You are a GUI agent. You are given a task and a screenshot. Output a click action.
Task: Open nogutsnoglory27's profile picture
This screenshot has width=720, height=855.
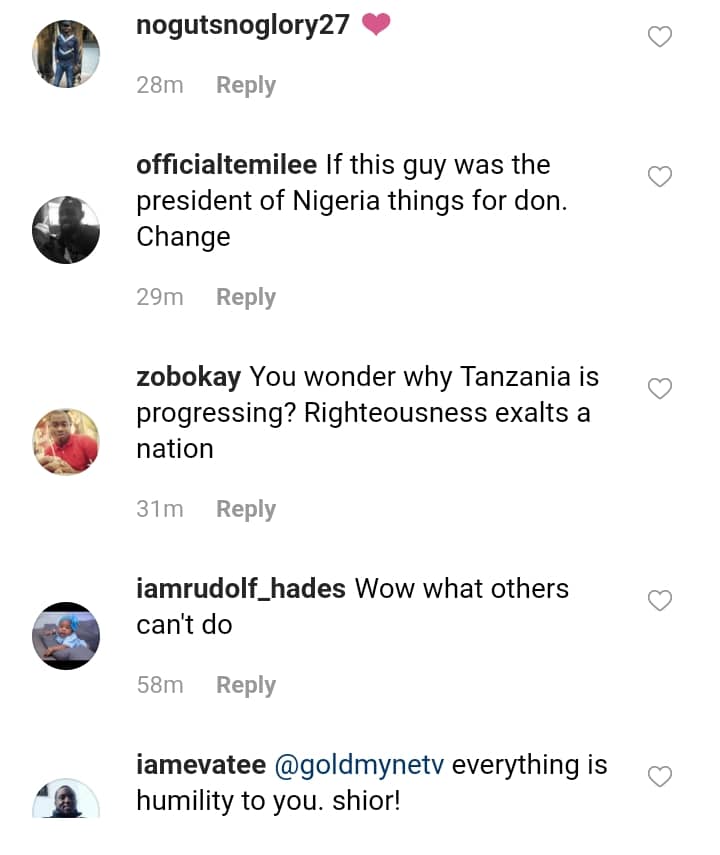[66, 54]
